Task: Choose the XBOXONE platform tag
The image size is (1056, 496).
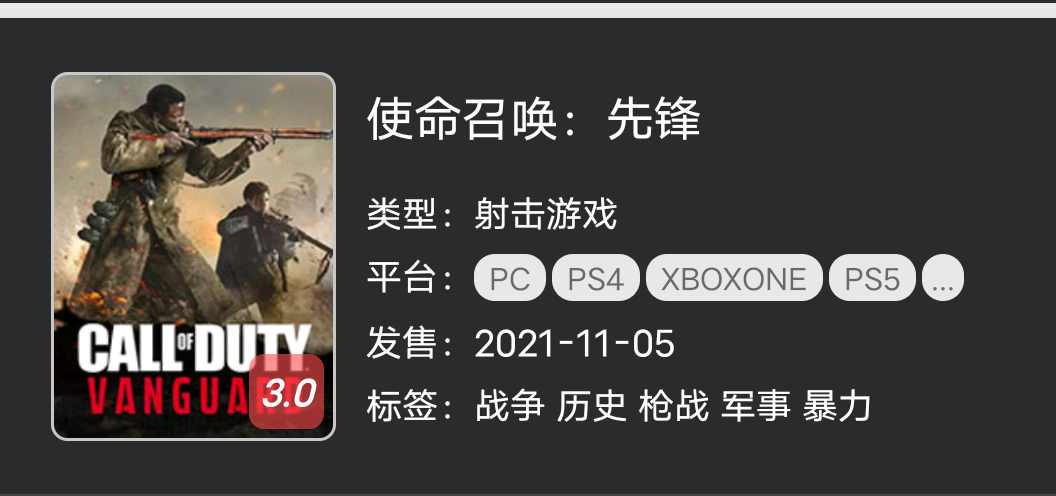Action: (734, 278)
